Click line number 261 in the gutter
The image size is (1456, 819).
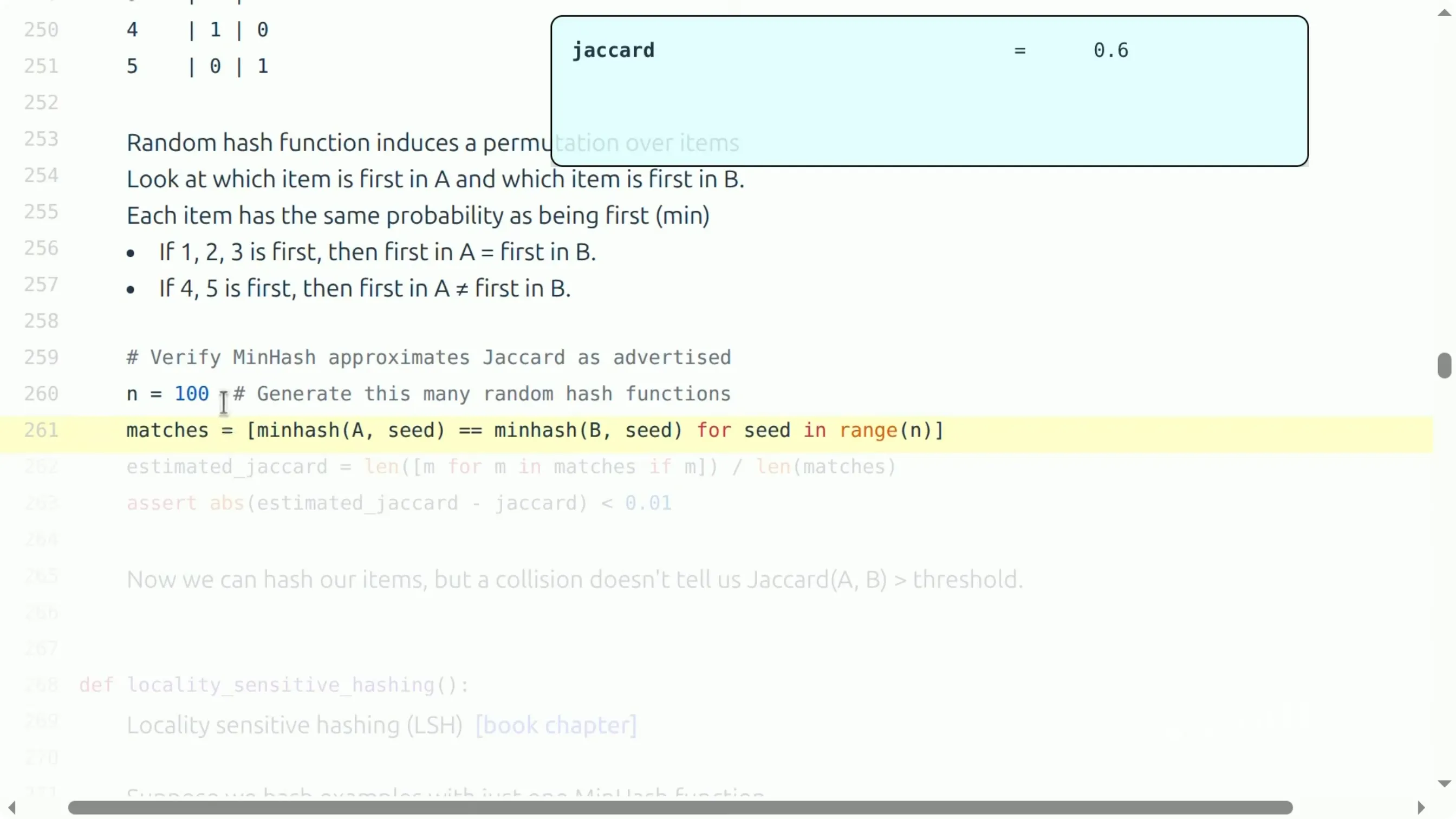[x=41, y=430]
